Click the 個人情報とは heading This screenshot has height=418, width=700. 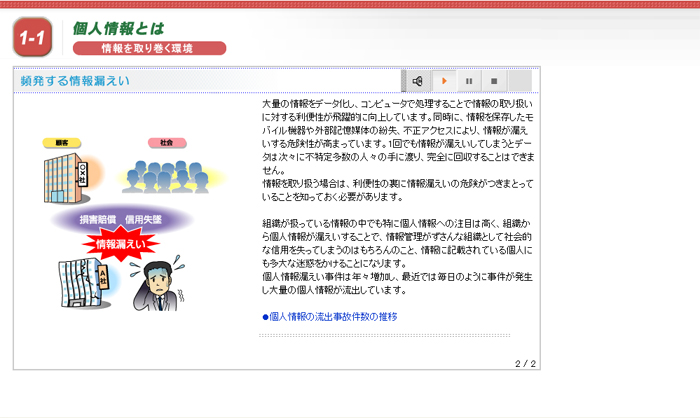(x=118, y=28)
